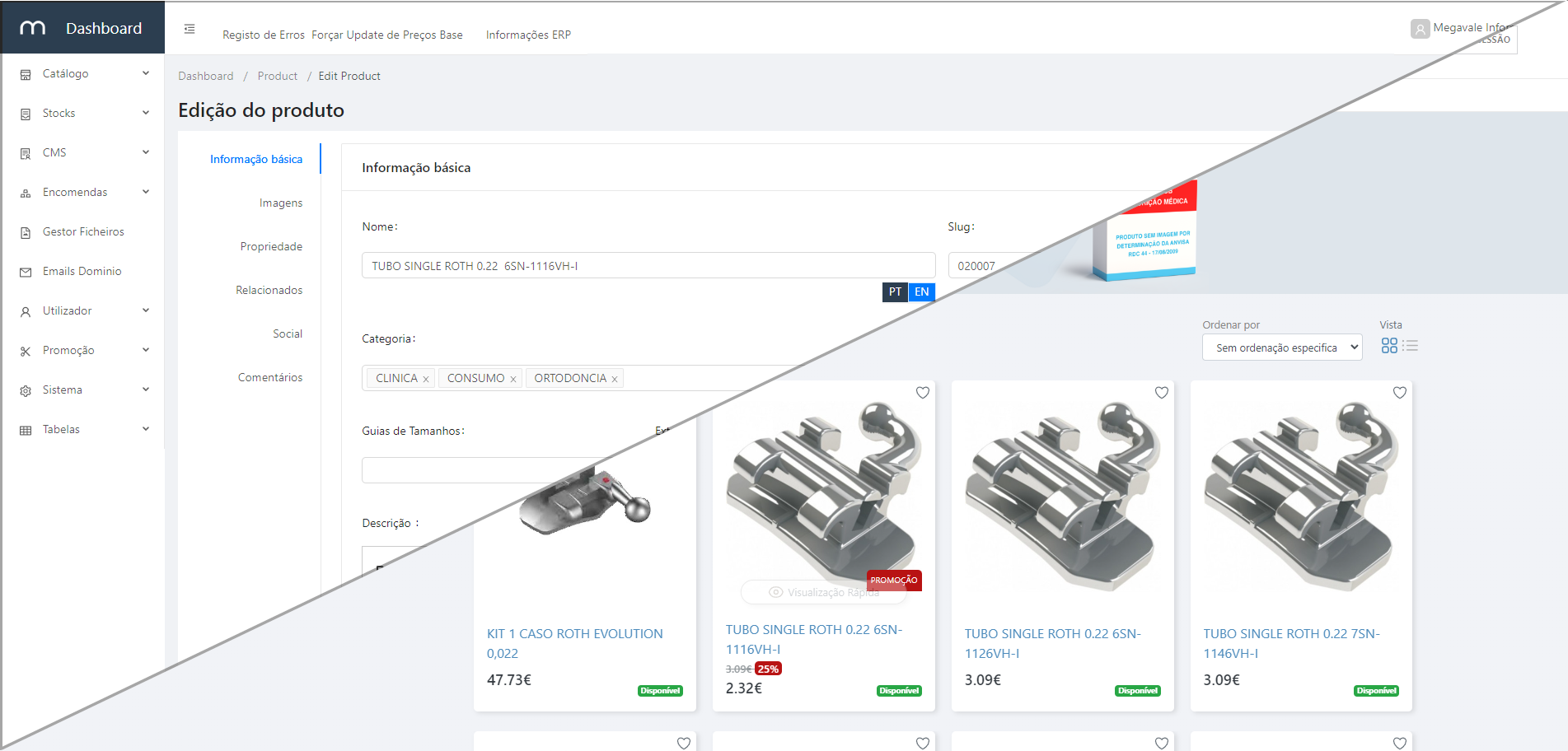This screenshot has height=751, width=1568.
Task: Switch name language to EN
Action: coord(921,292)
